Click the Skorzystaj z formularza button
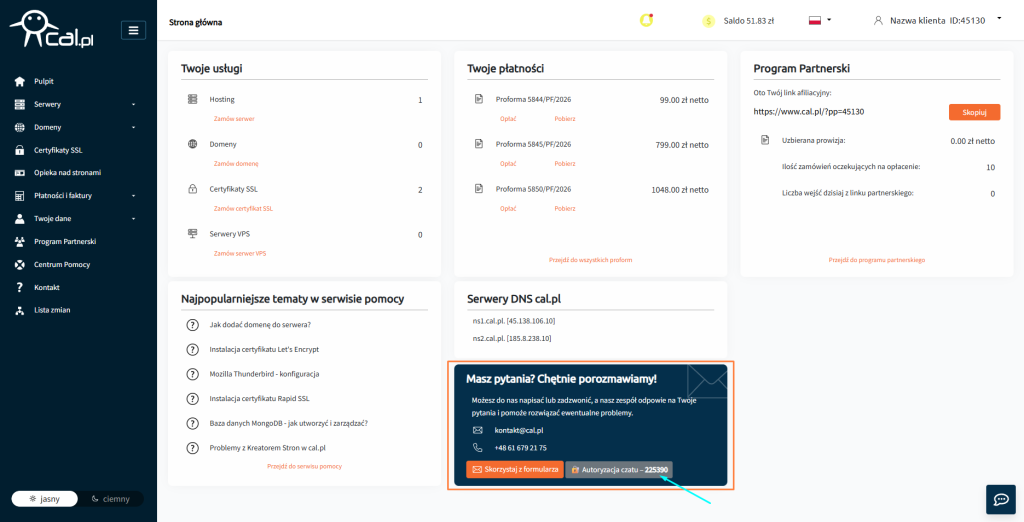Screen dimensions: 1024x522 tap(514, 469)
